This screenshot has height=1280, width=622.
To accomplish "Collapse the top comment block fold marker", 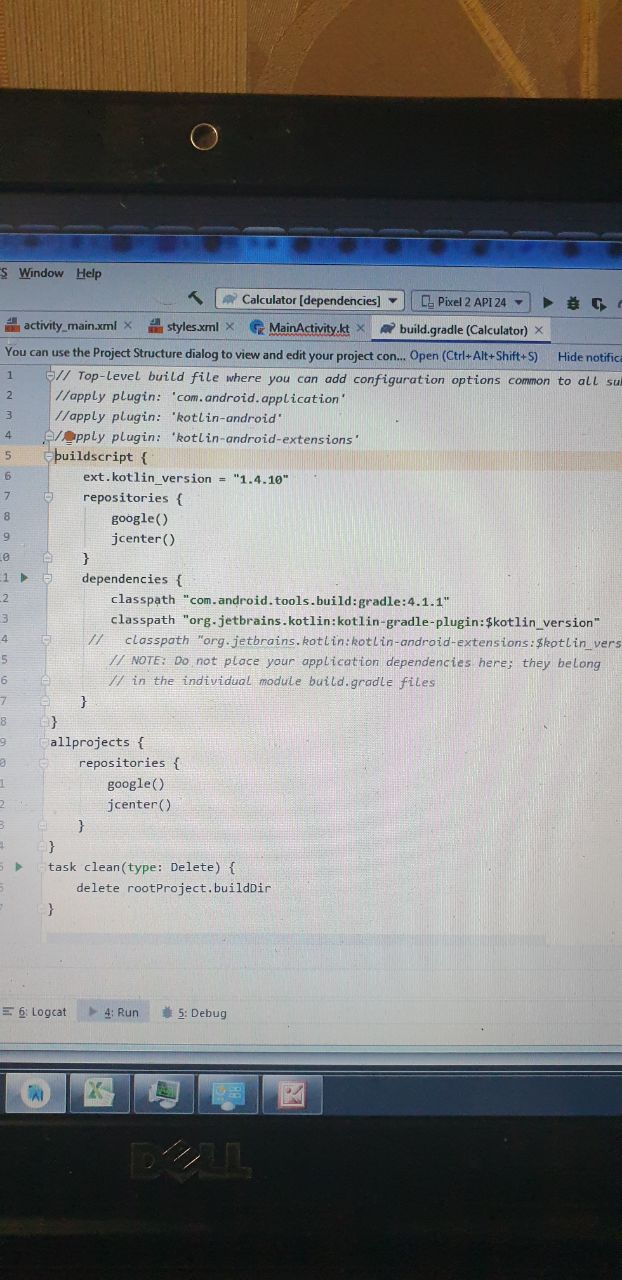I will pos(49,377).
